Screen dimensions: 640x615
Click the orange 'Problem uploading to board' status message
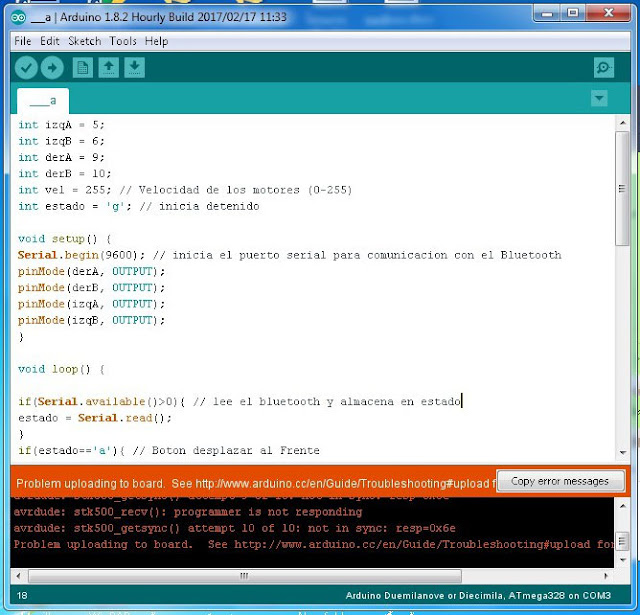click(256, 484)
